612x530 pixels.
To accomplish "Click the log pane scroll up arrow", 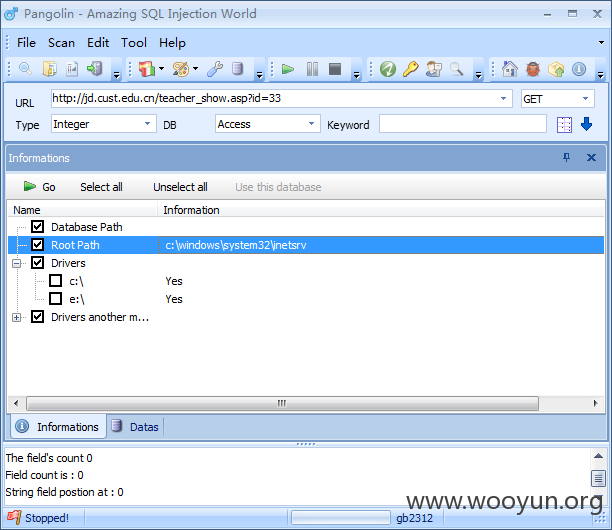I will tap(598, 456).
